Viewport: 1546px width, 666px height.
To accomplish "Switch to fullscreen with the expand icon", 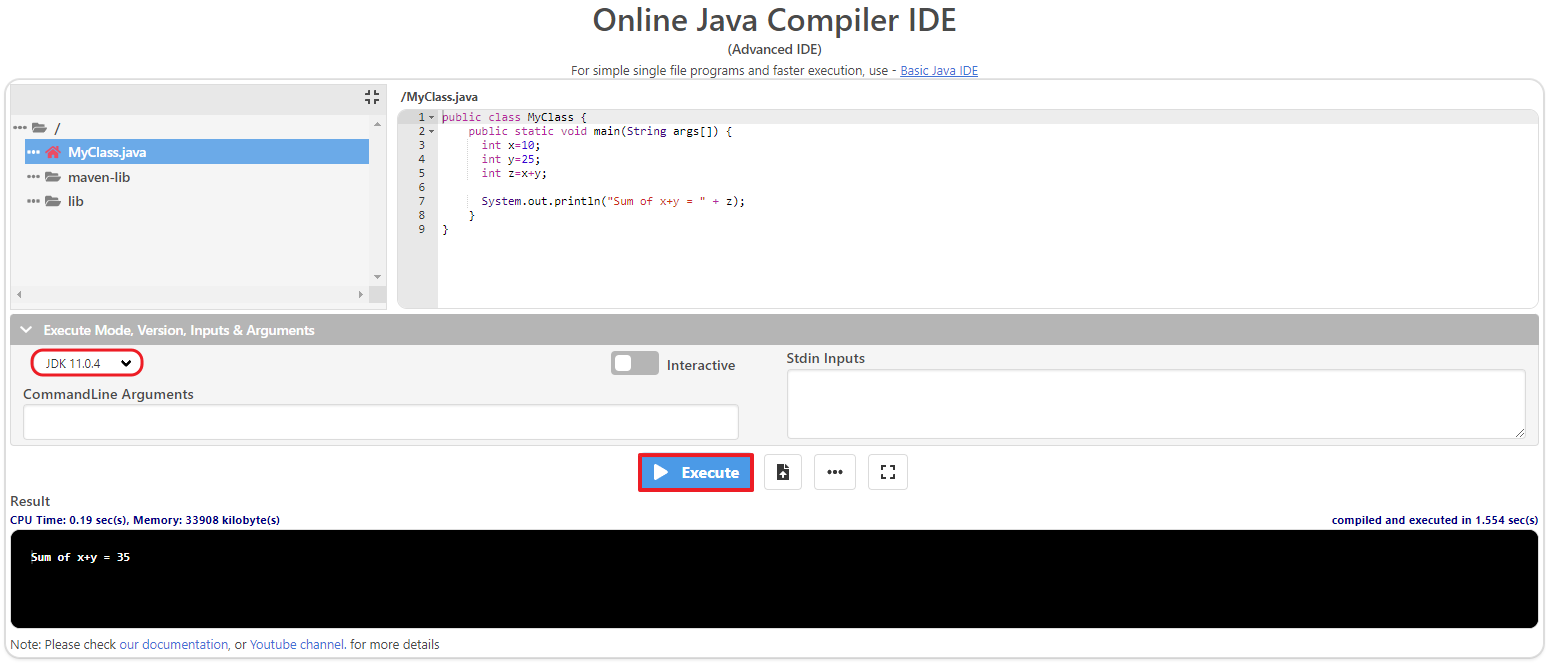I will [888, 472].
